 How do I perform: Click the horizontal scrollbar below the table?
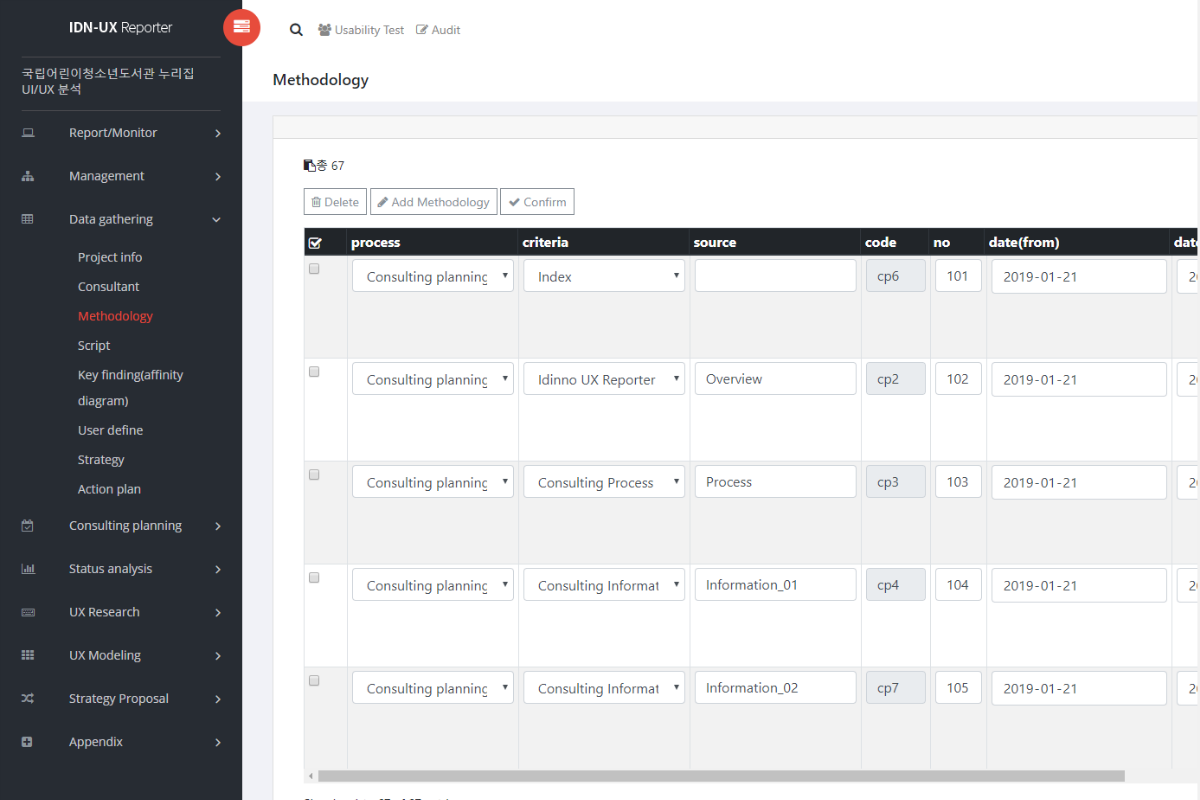[720, 776]
